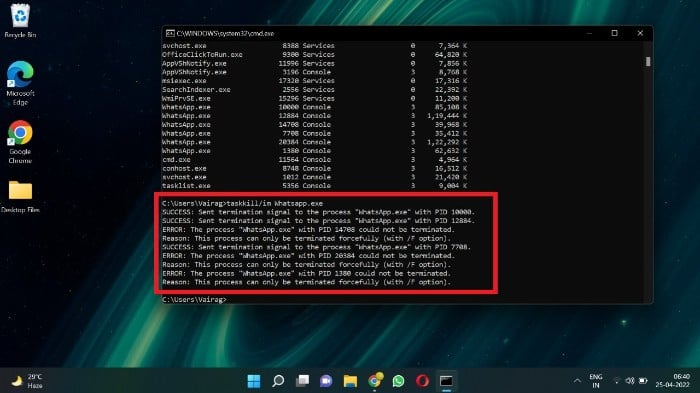Click the tasklist.exe process row
The width and height of the screenshot is (700, 393).
315,186
